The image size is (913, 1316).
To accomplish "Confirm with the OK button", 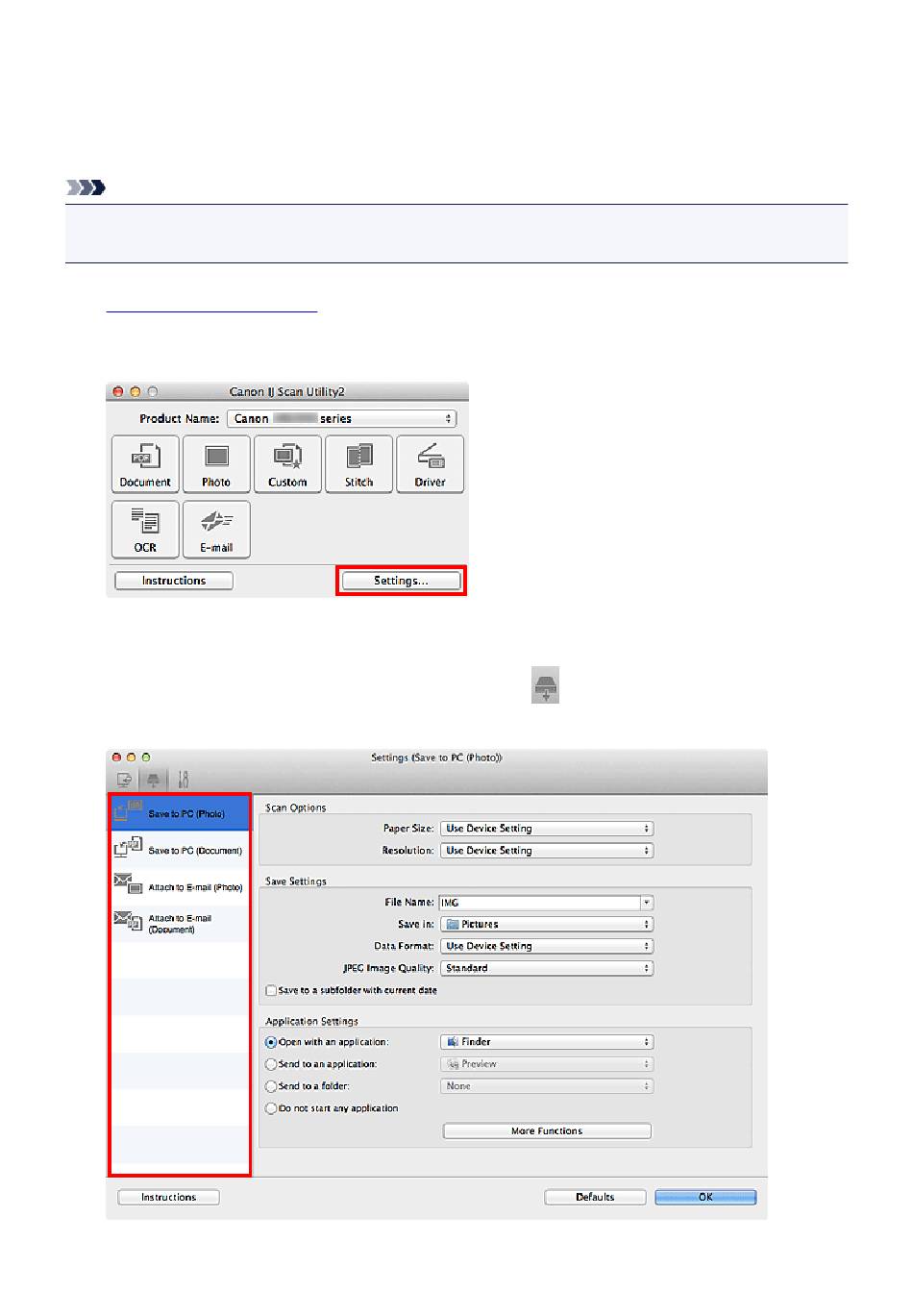I will click(705, 1198).
